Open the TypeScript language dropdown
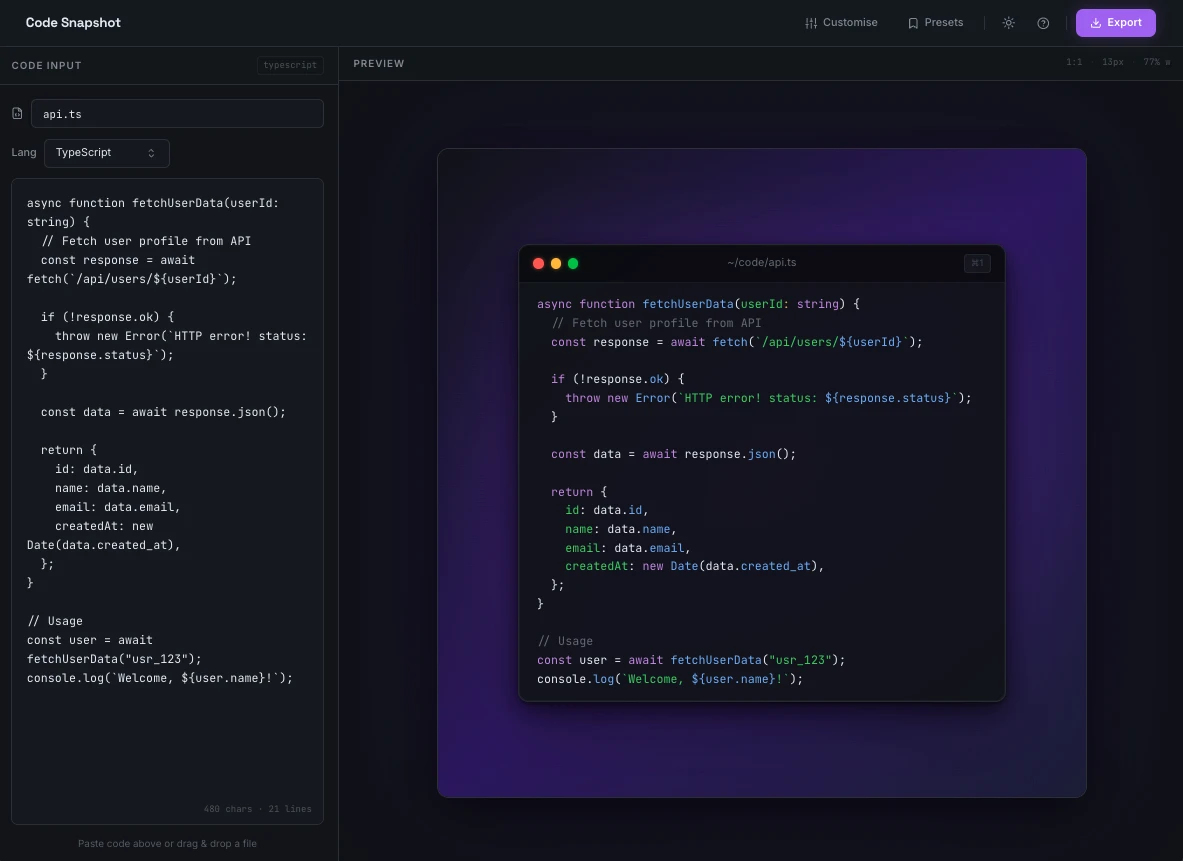The width and height of the screenshot is (1183, 861). click(x=107, y=153)
